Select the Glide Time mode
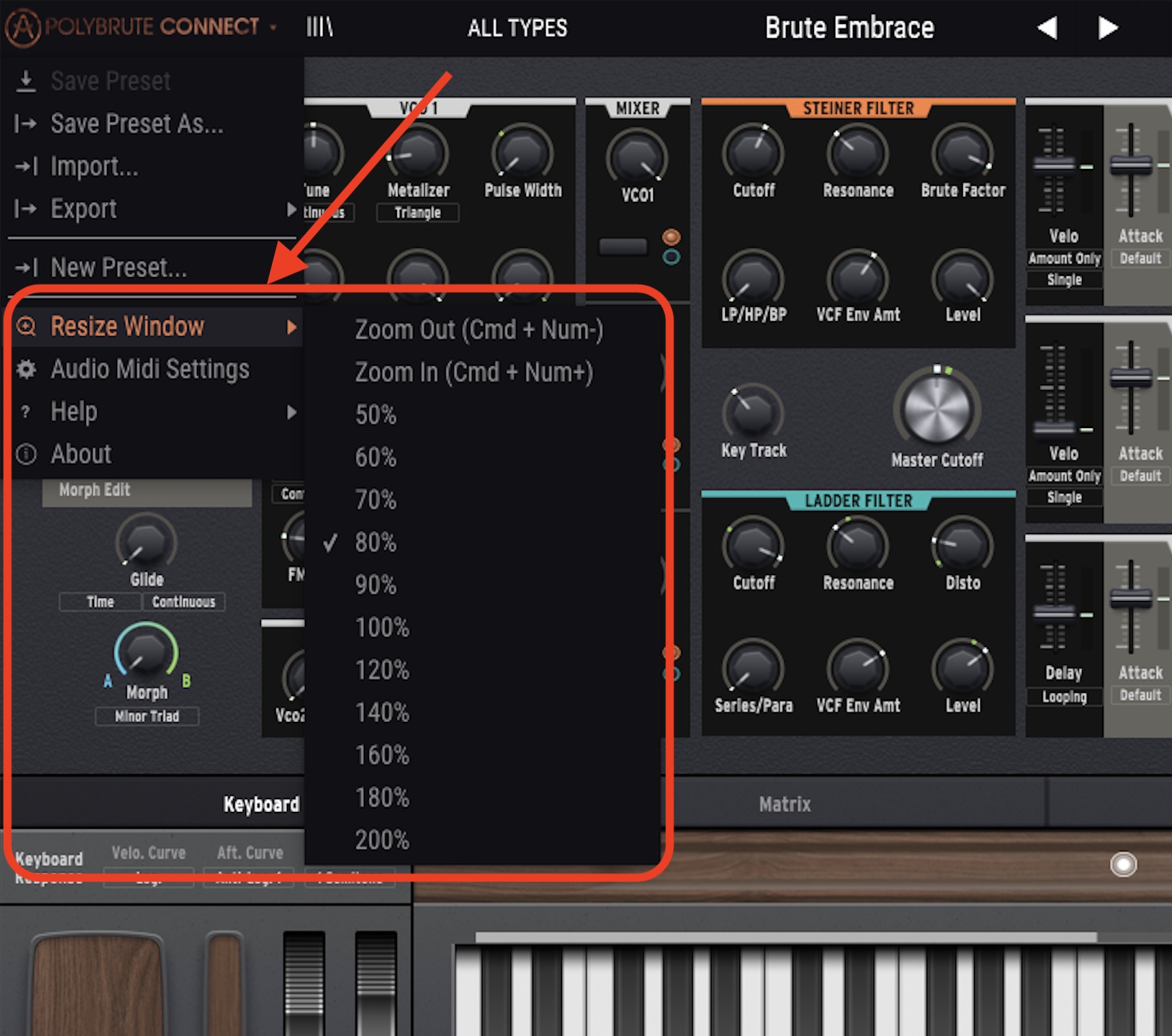This screenshot has width=1172, height=1036. (x=100, y=602)
